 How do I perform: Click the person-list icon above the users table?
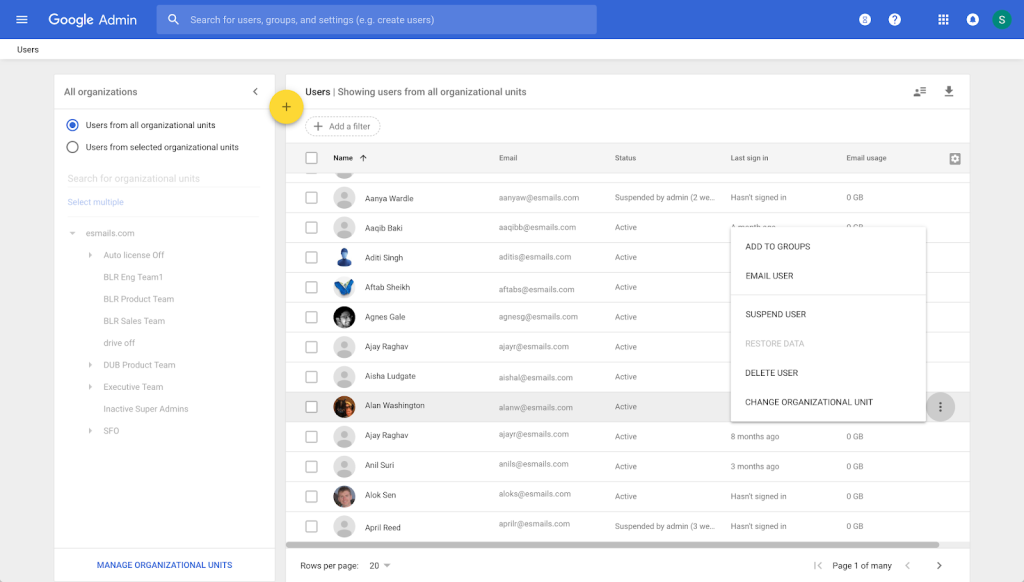coord(919,91)
